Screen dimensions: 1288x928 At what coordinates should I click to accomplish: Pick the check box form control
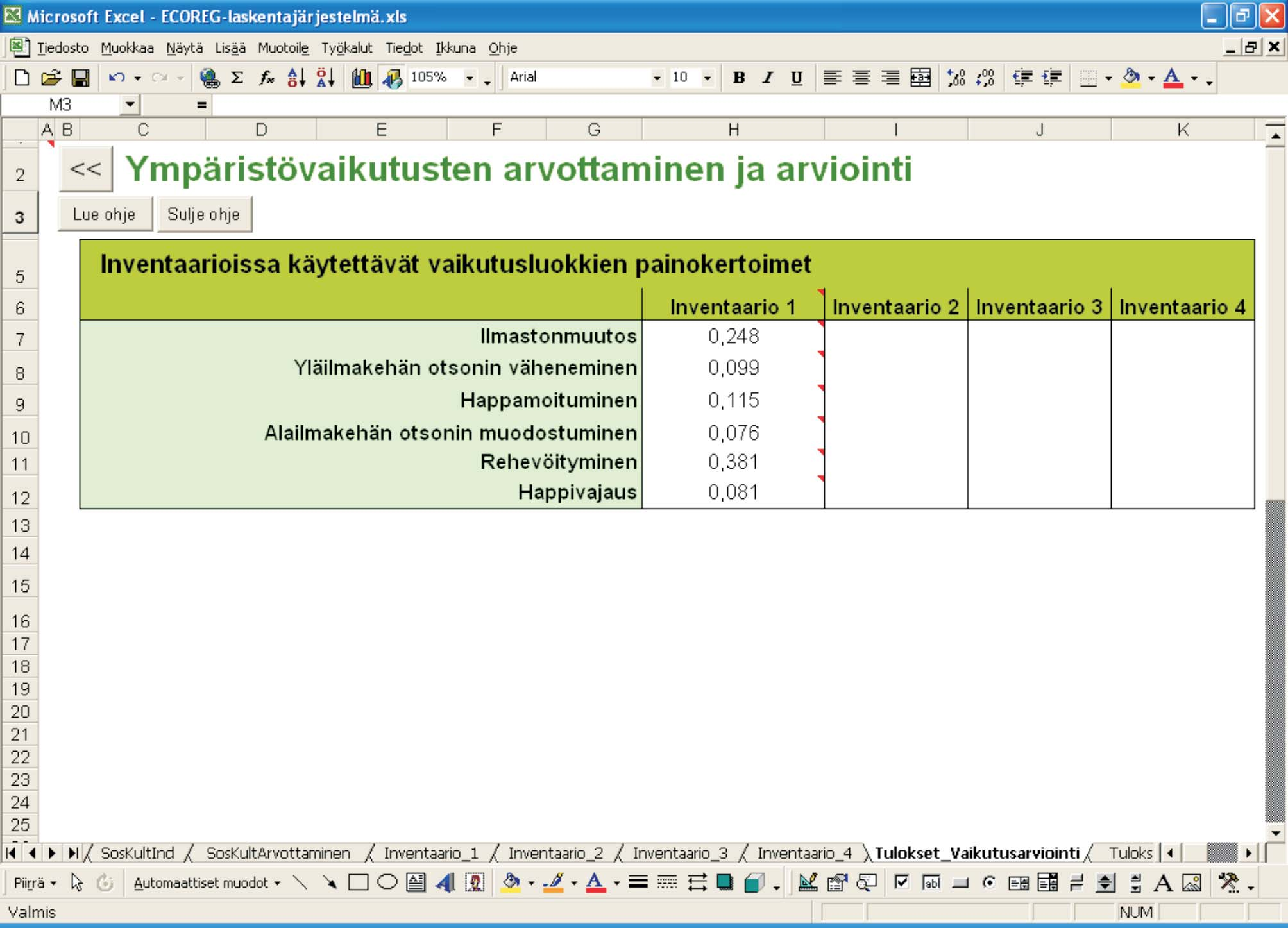pos(901,882)
